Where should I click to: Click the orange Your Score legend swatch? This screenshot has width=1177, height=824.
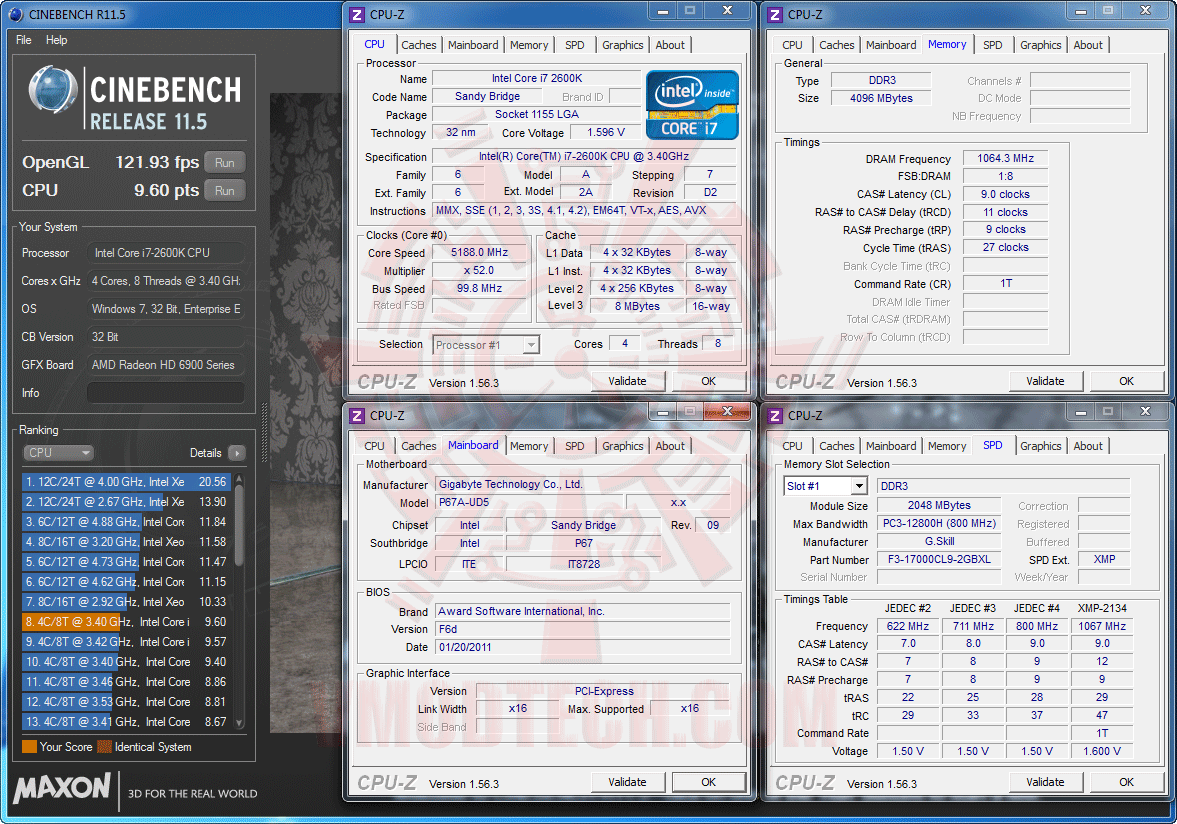(29, 747)
